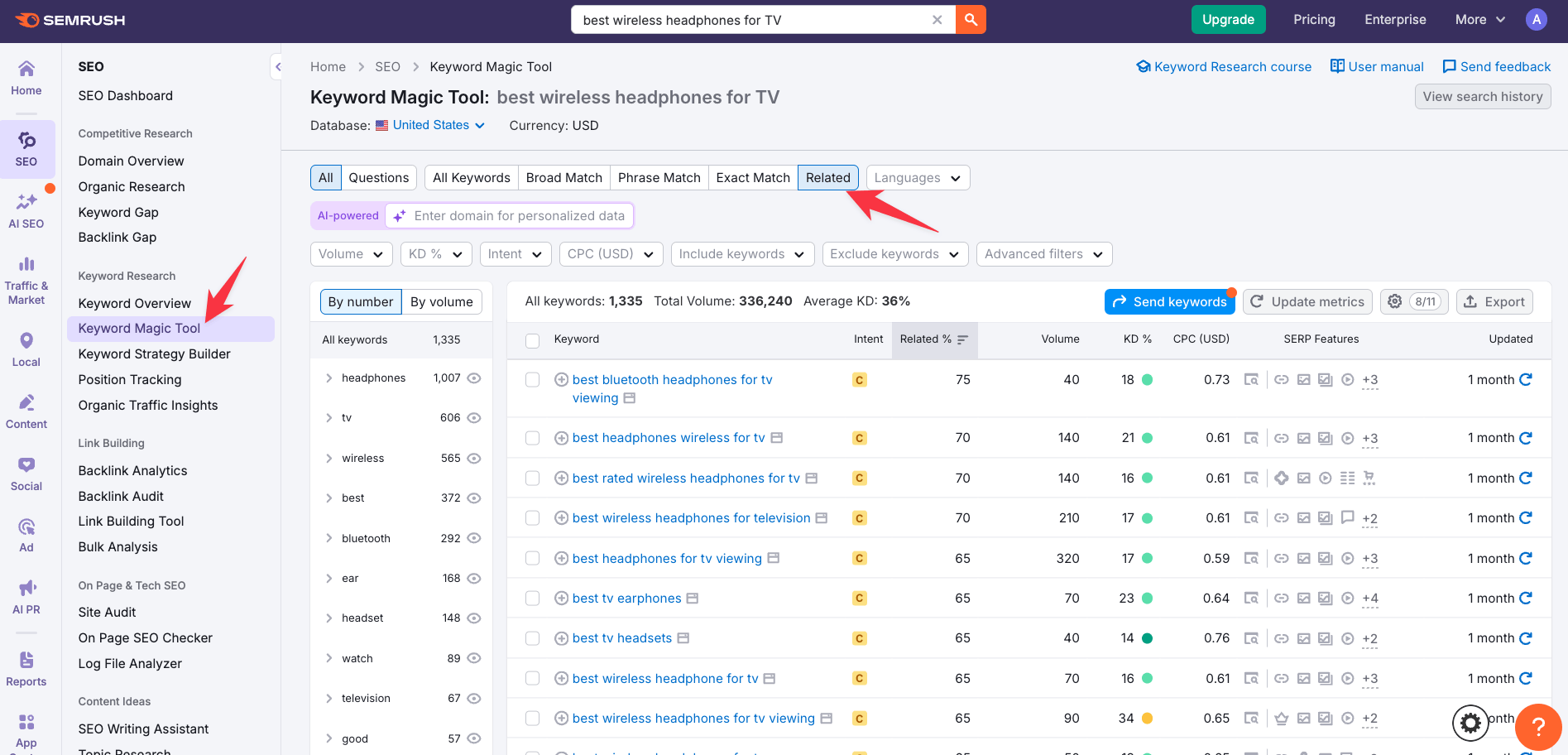Image resolution: width=1568 pixels, height=755 pixels.
Task: Clear the search box with the X icon
Action: coord(937,20)
